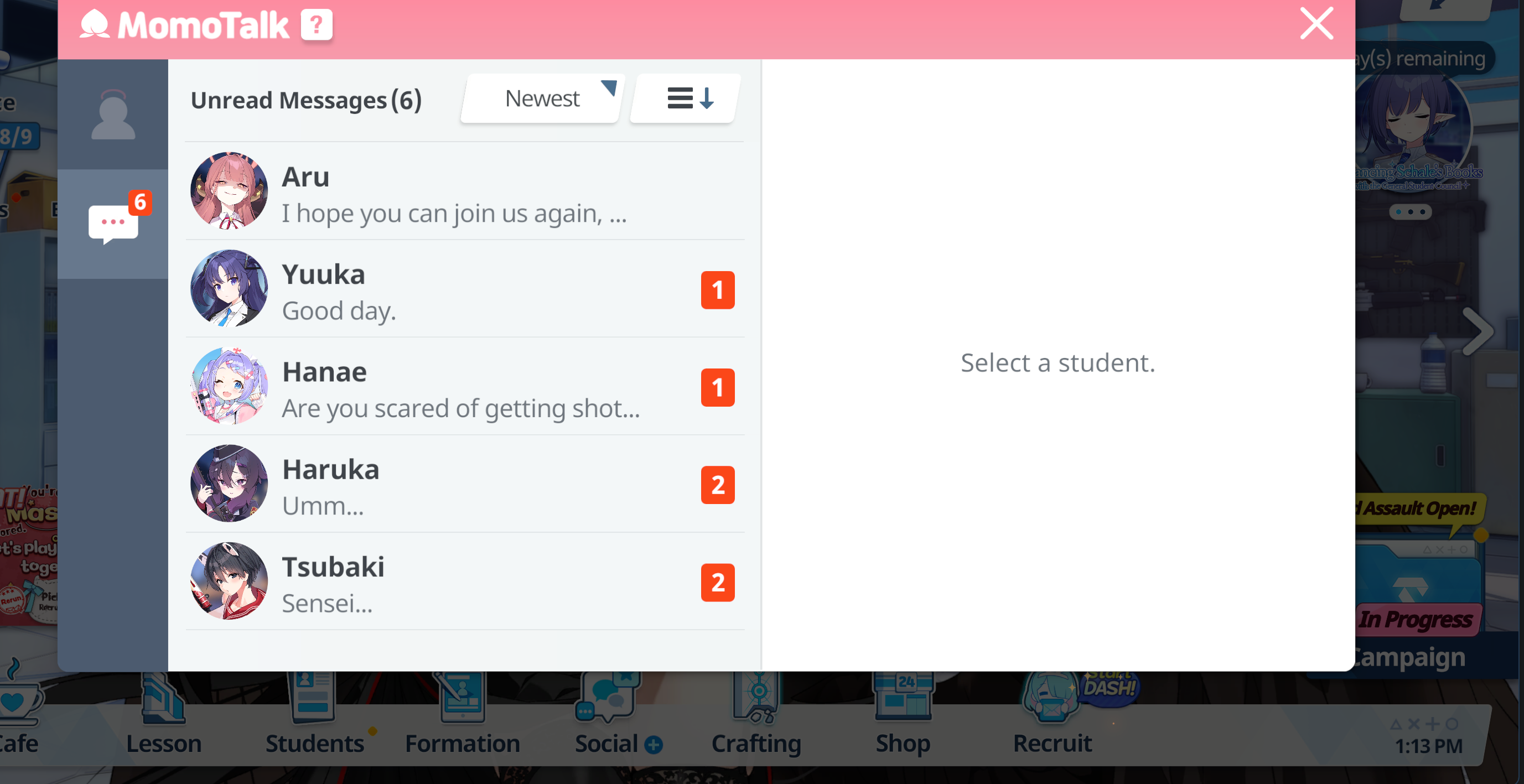Click the Unread Messages (6) heading
Screen dimensions: 1524x784
[306, 100]
